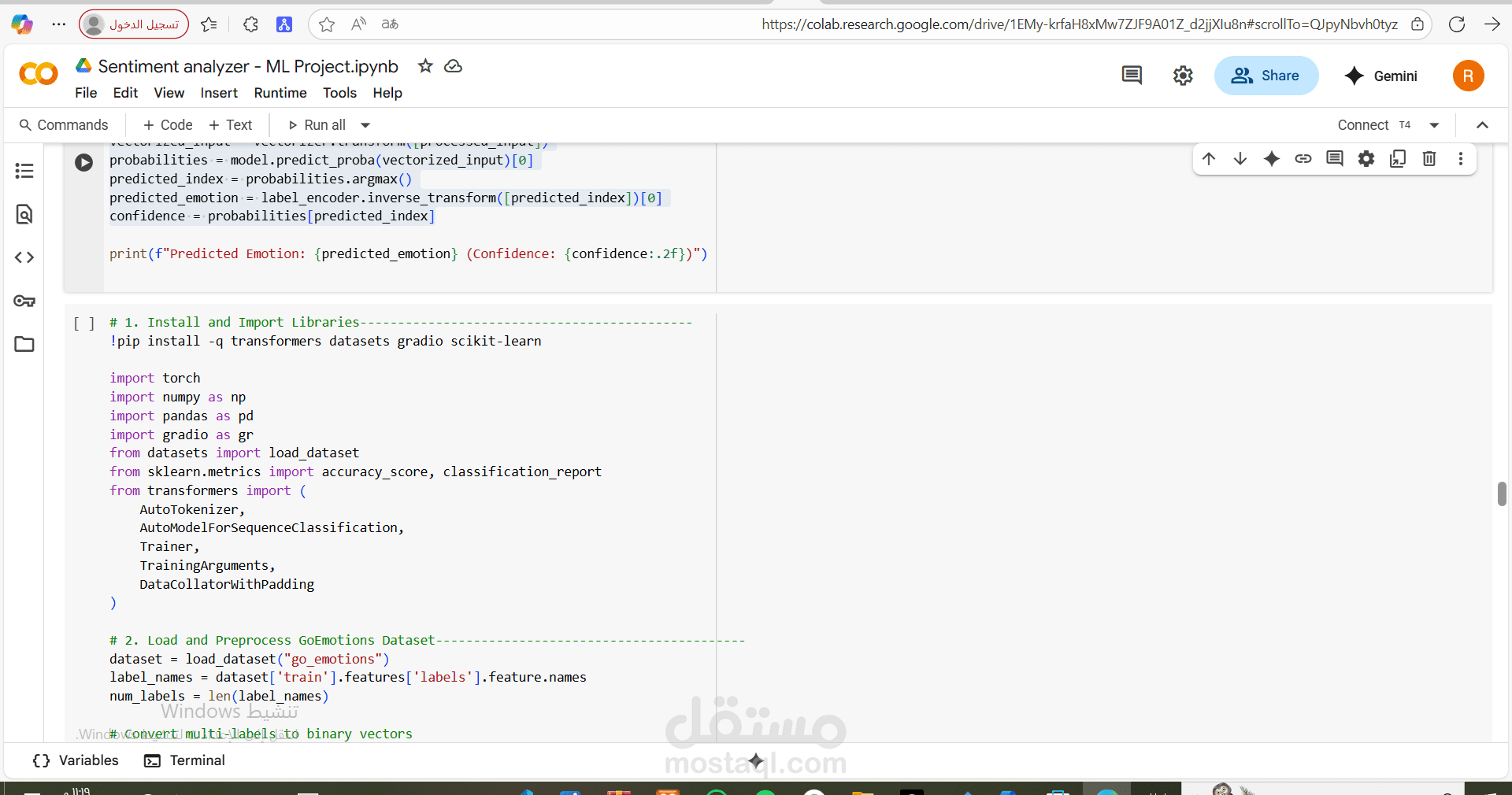Open the Help menu
The image size is (1512, 795).
coord(387,93)
